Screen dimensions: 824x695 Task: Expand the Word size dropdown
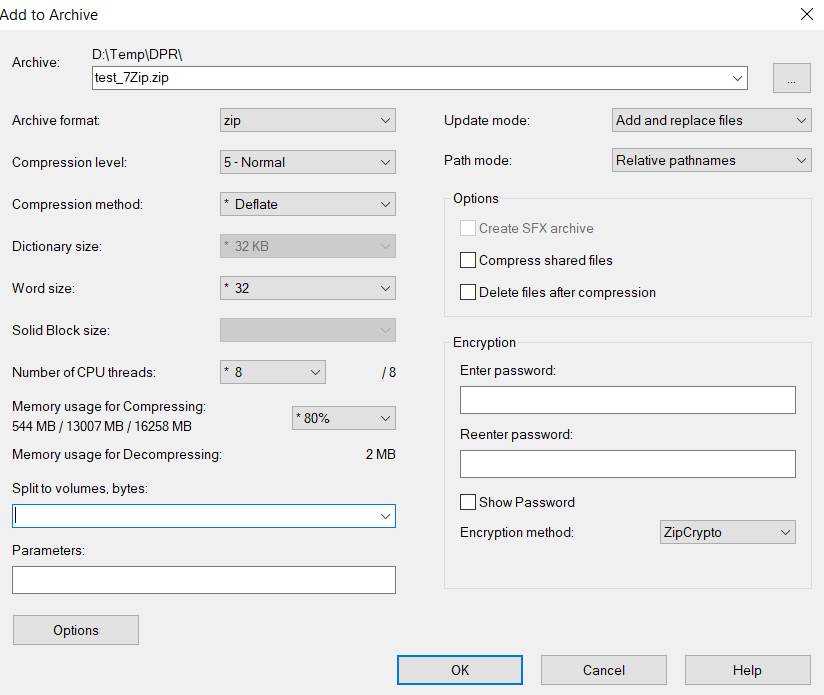pos(307,288)
